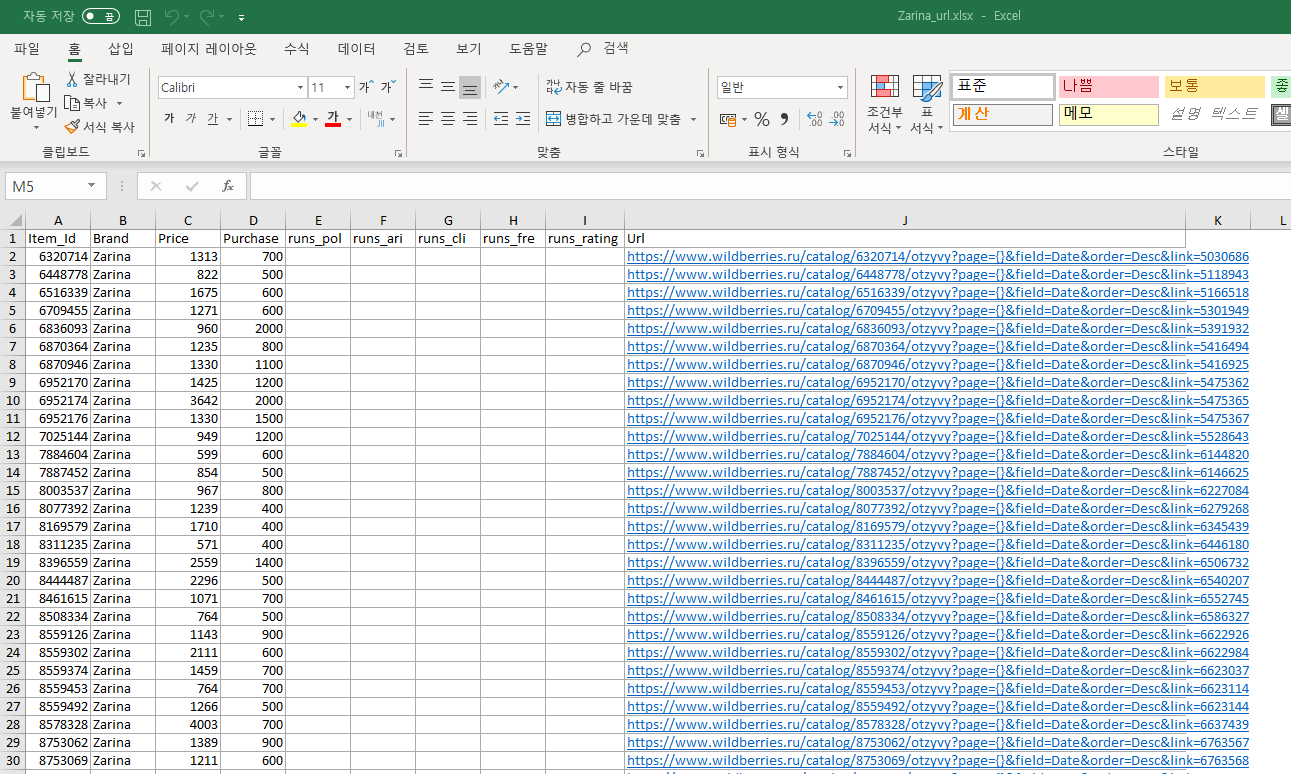Open wildberries link for item 6320714
This screenshot has width=1291, height=774.
938,256
